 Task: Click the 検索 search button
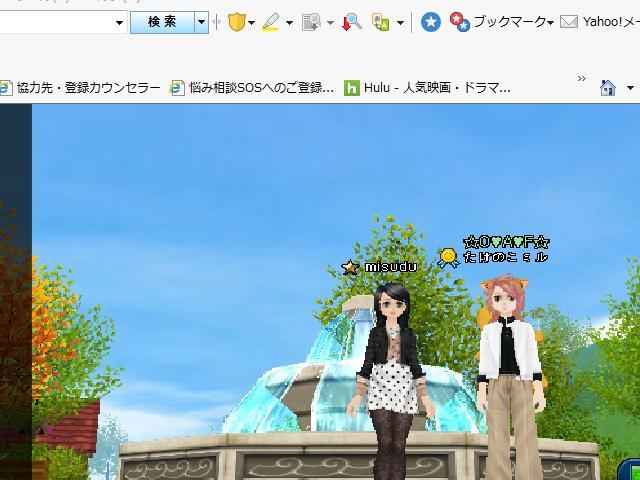coord(162,22)
